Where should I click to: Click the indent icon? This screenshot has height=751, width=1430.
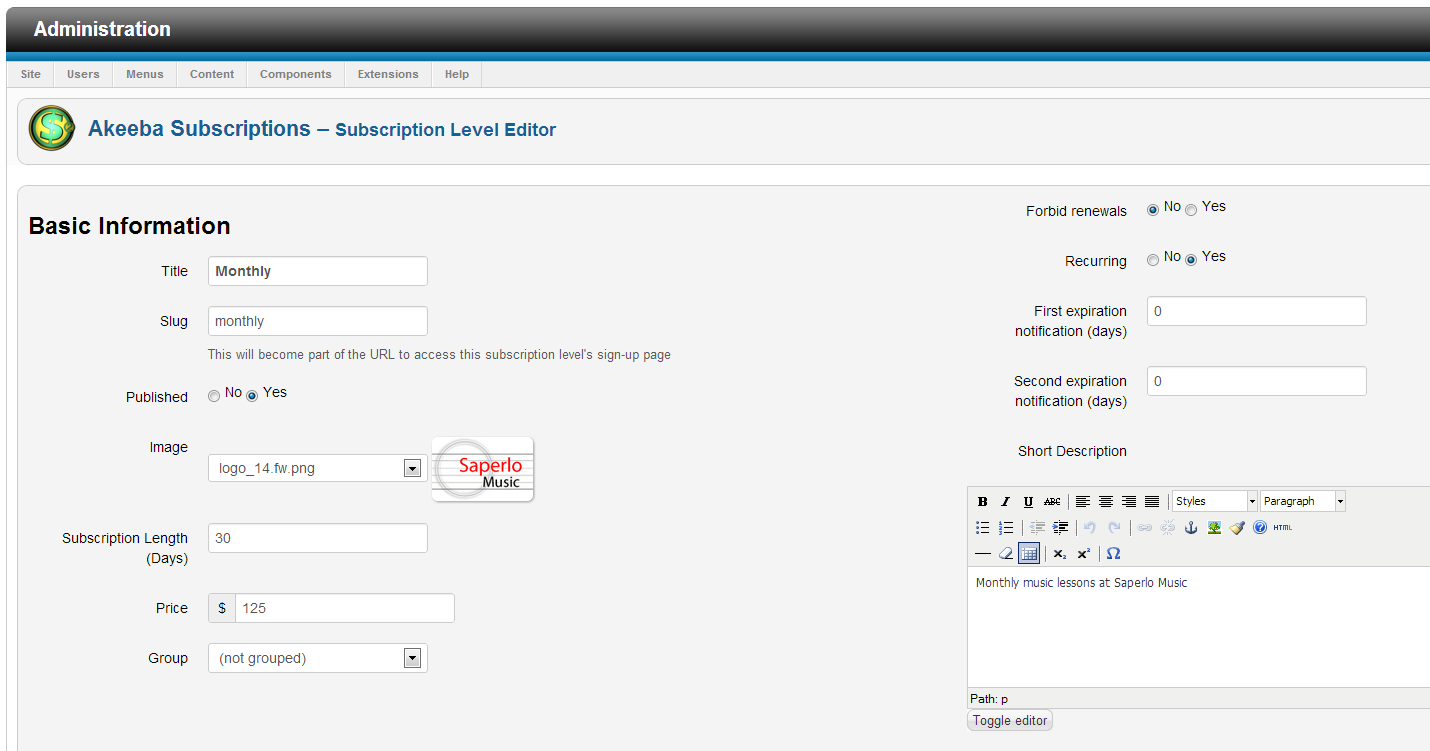point(1060,527)
